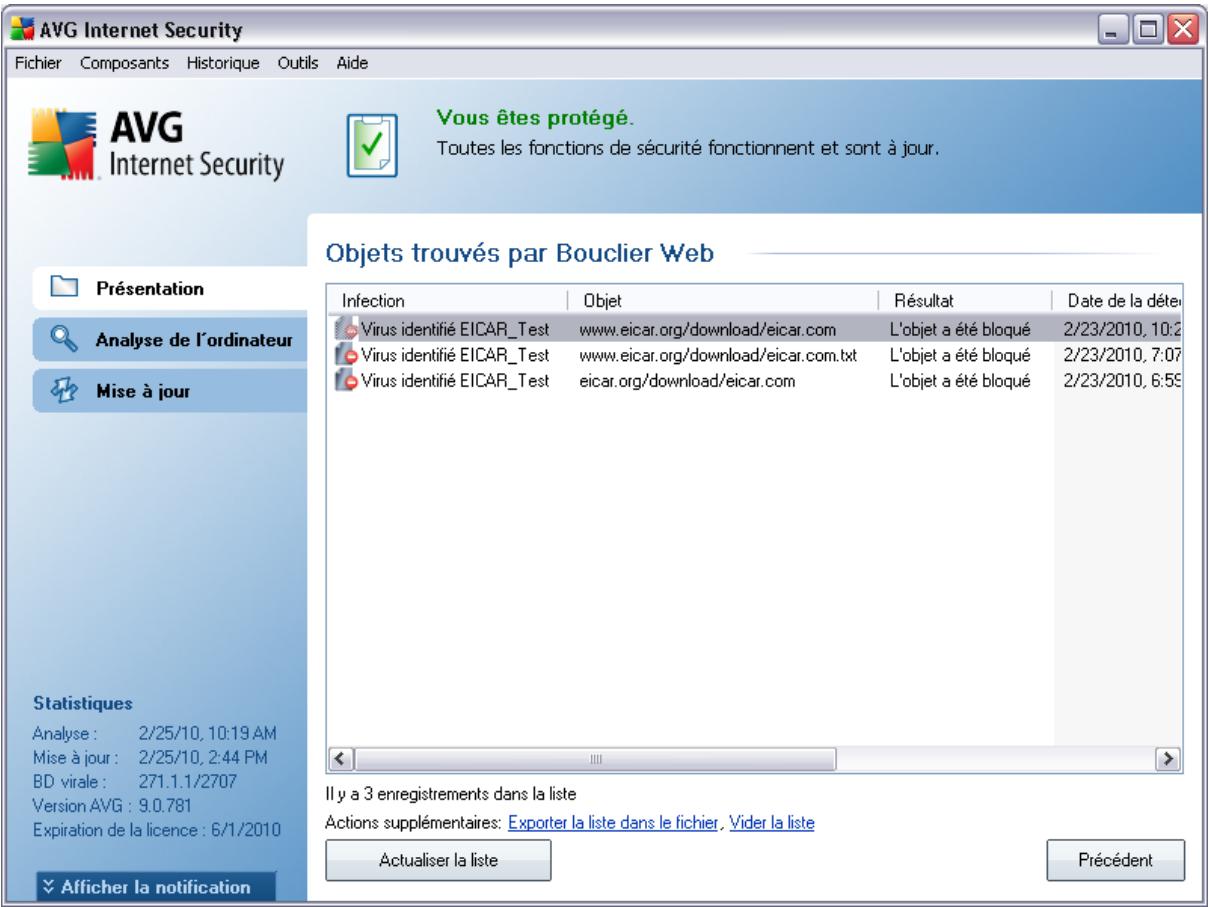
Task: Expand Afficher la notification
Action: [x=154, y=886]
